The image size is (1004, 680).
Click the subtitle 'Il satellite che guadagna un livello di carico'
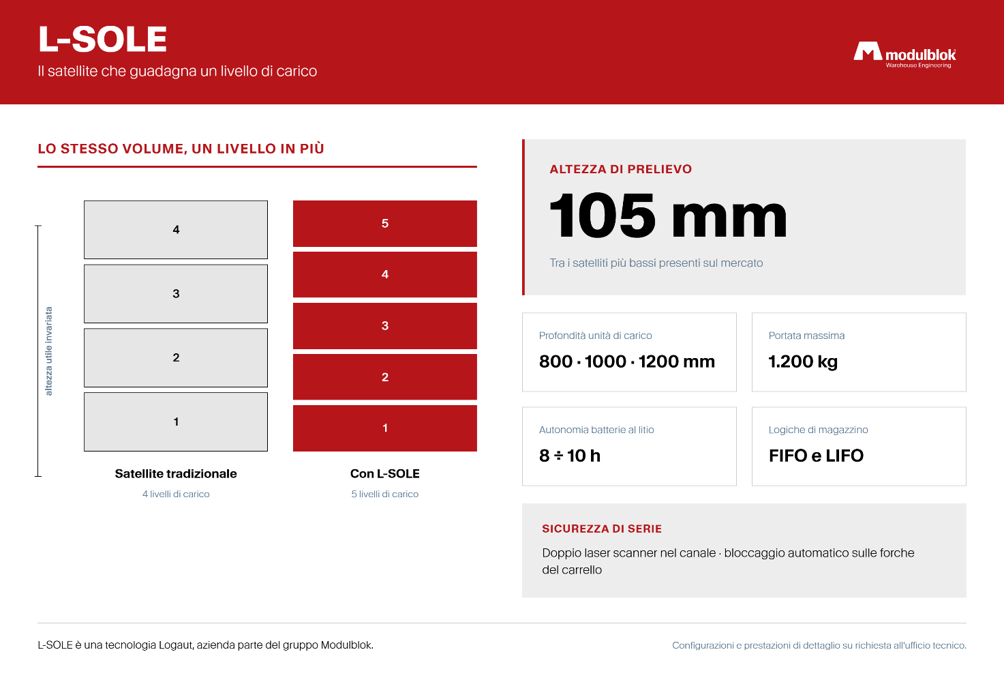tap(177, 71)
